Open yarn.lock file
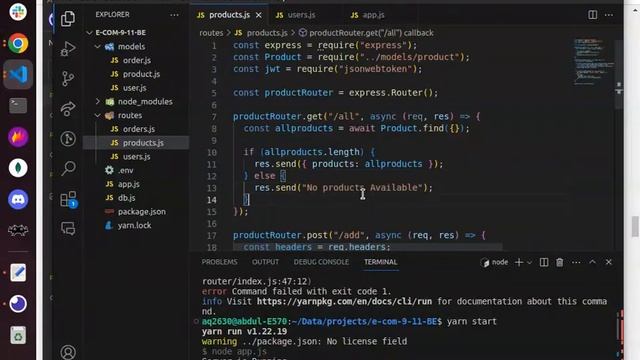 coord(134,225)
